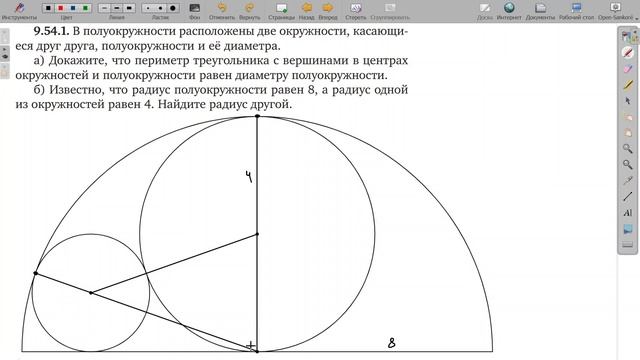Click the Стереть erase button
This screenshot has width=640, height=360.
(x=356, y=11)
